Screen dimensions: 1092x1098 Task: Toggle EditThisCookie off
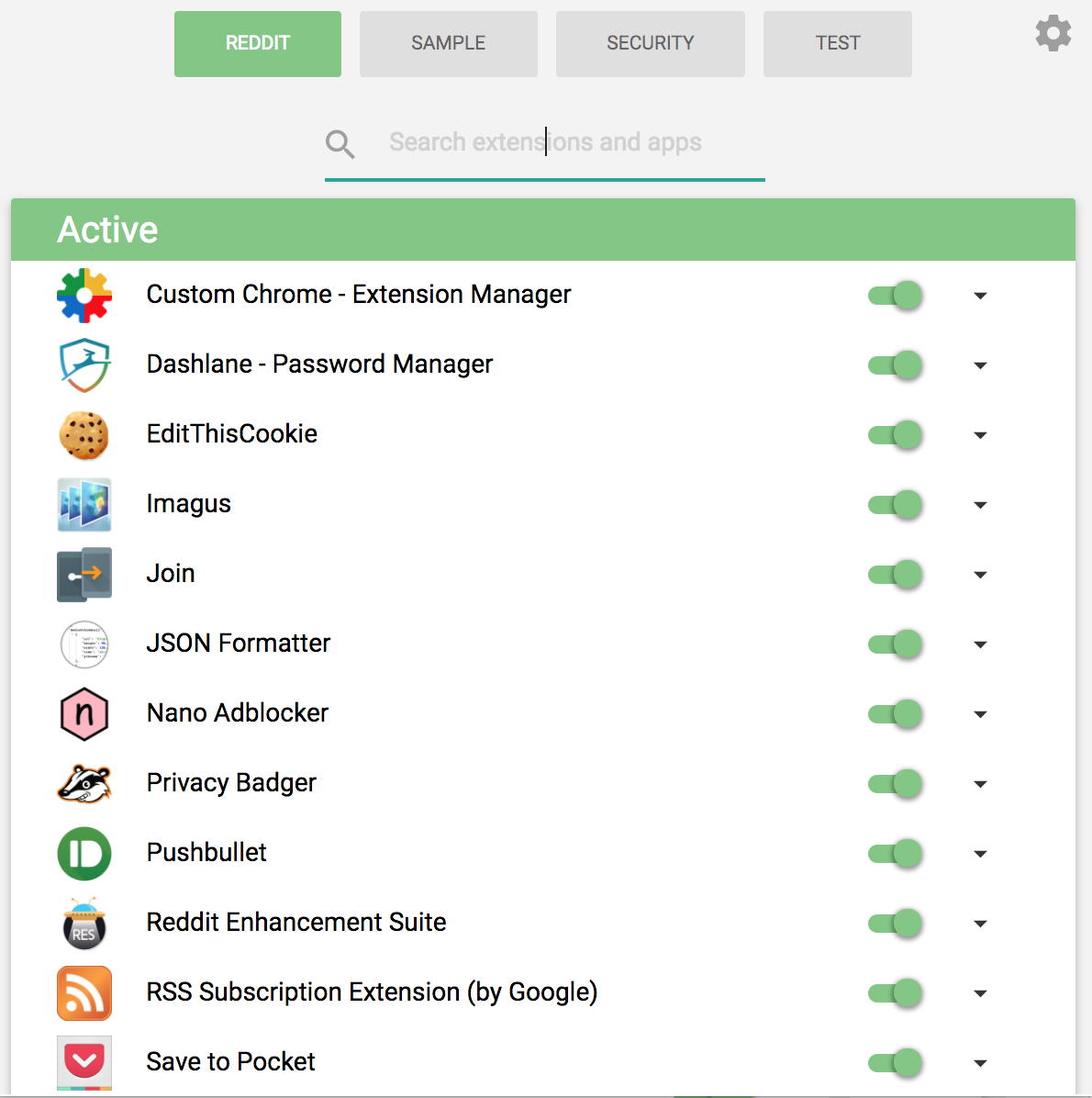[895, 435]
